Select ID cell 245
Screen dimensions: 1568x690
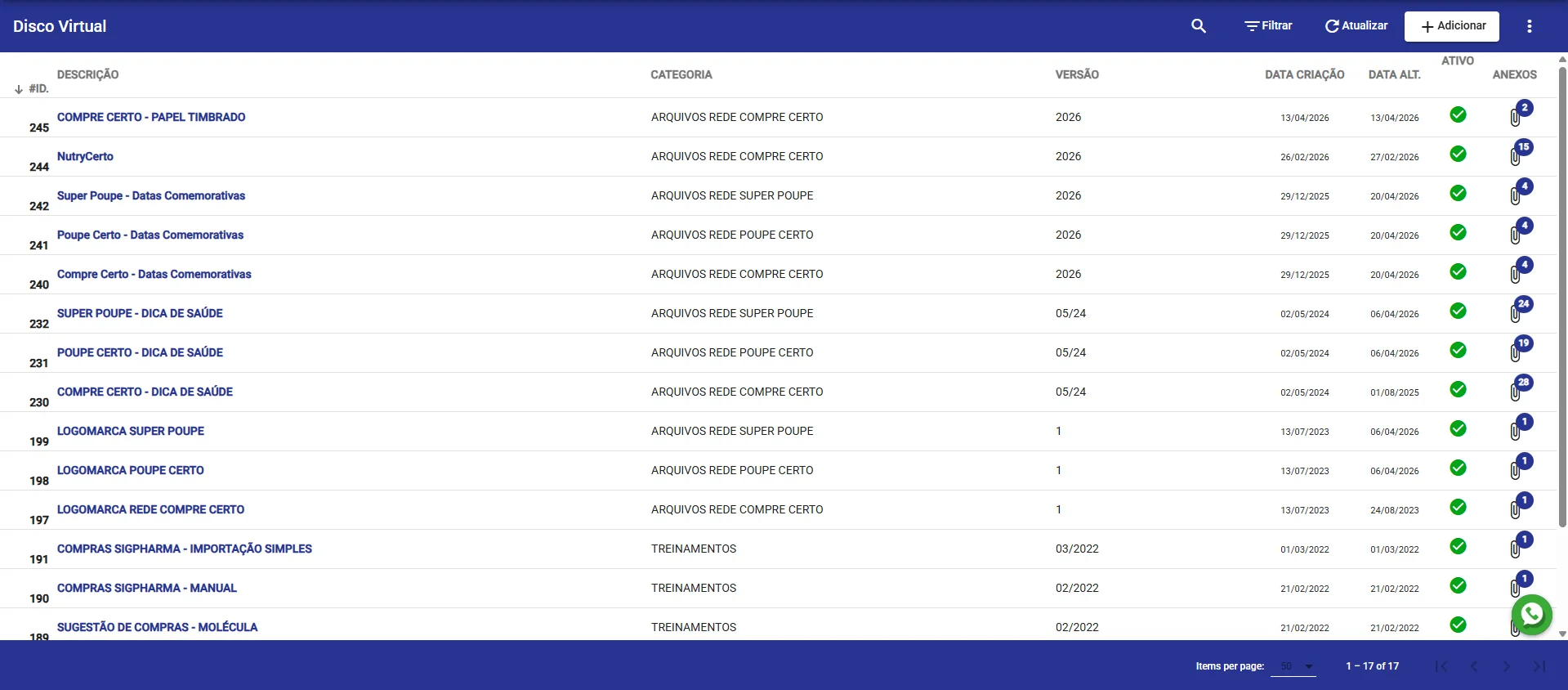[x=39, y=128]
